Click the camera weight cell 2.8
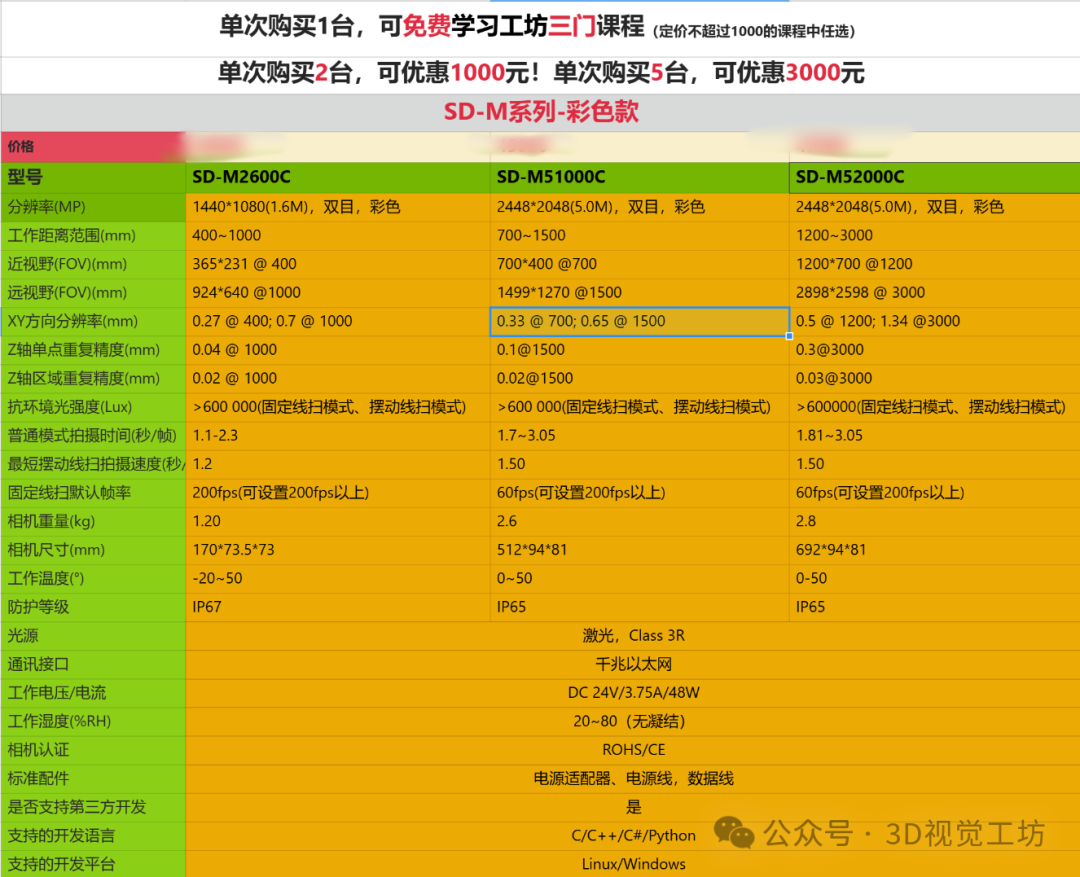This screenshot has width=1080, height=877. click(x=935, y=522)
